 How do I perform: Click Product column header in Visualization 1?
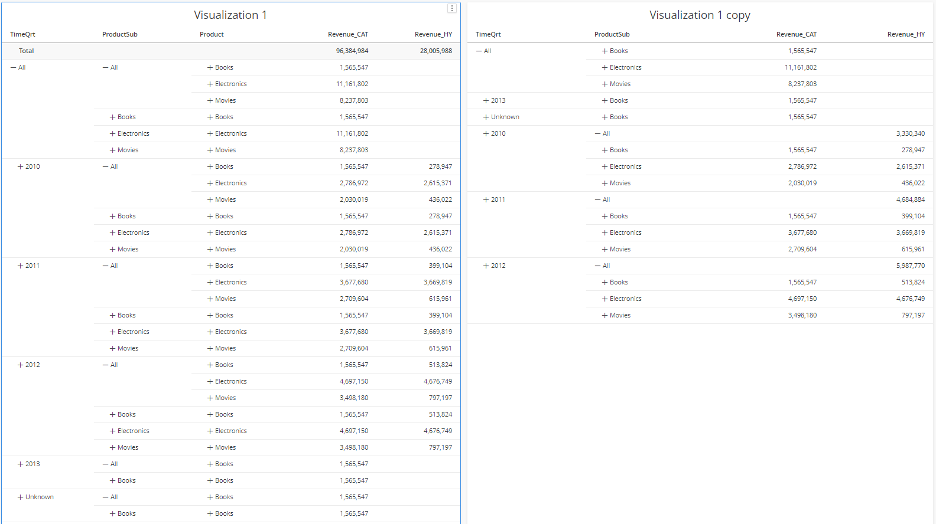click(211, 34)
